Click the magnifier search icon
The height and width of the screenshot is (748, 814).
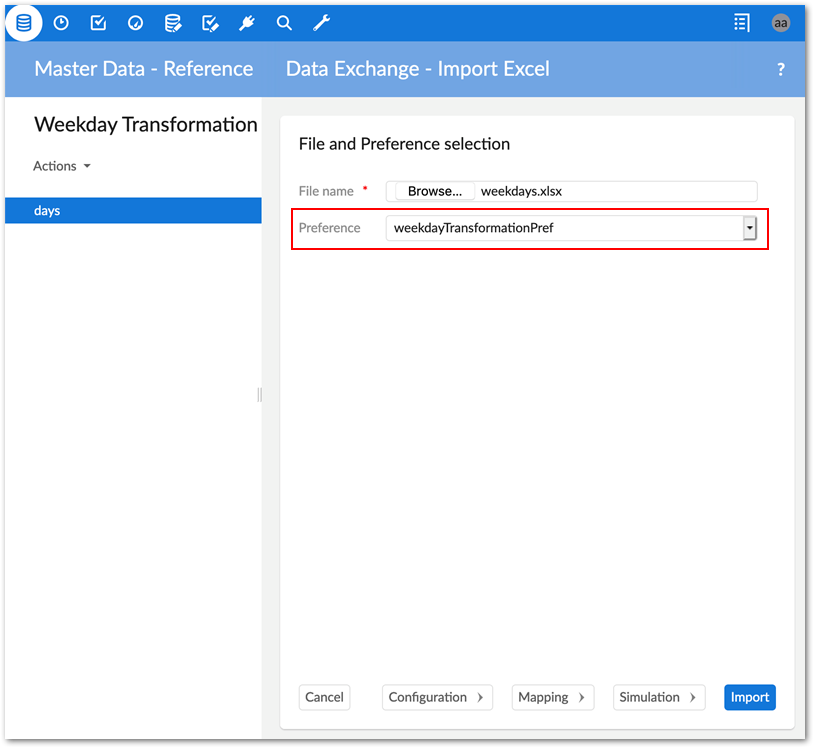284,22
